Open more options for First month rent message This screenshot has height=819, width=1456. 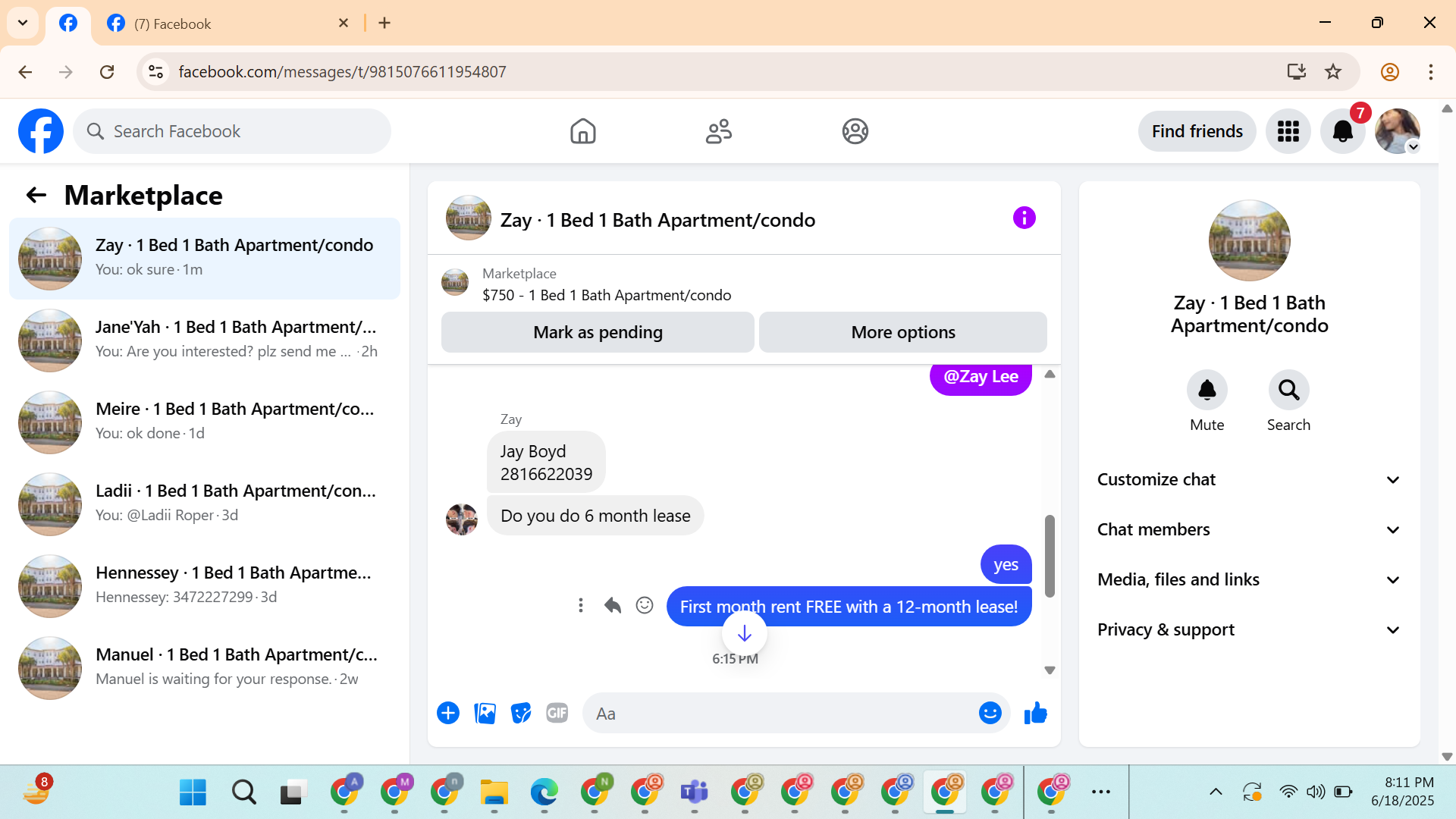coord(581,605)
